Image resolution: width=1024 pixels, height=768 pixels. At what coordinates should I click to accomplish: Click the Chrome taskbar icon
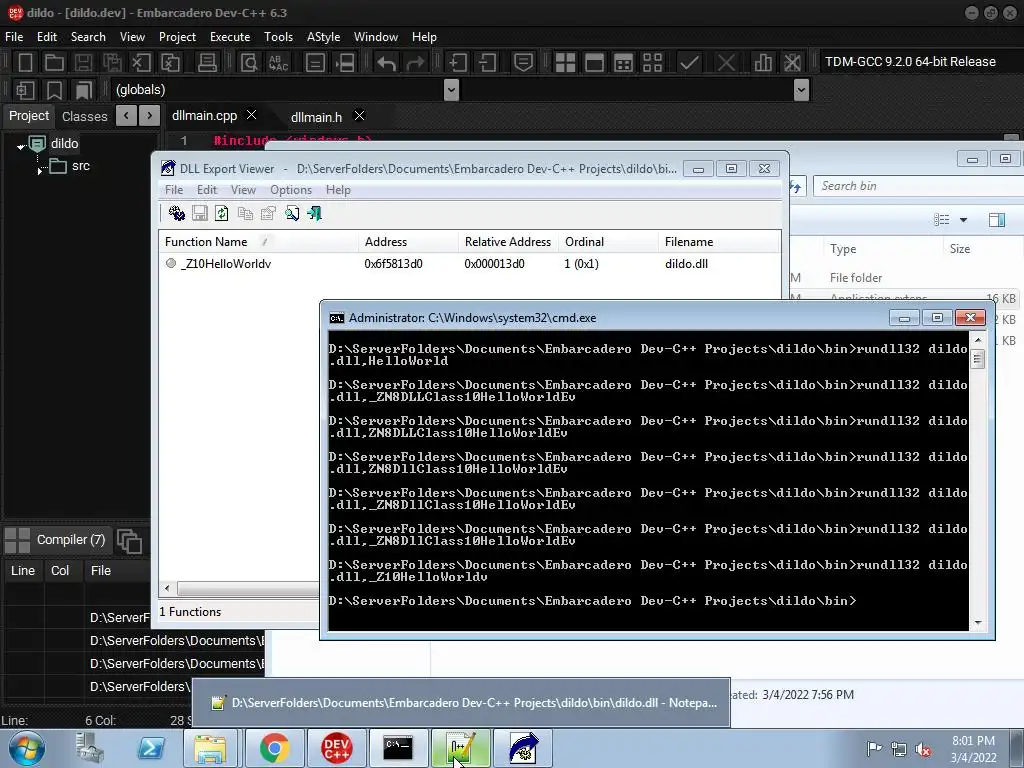[274, 748]
